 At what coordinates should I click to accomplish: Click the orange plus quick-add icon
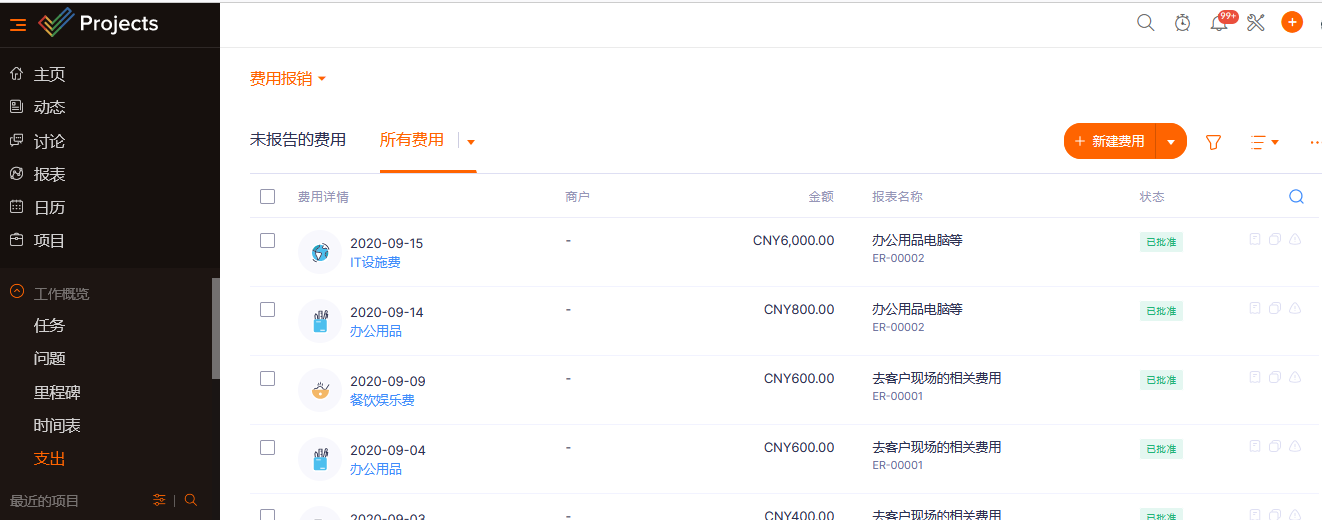point(1292,23)
